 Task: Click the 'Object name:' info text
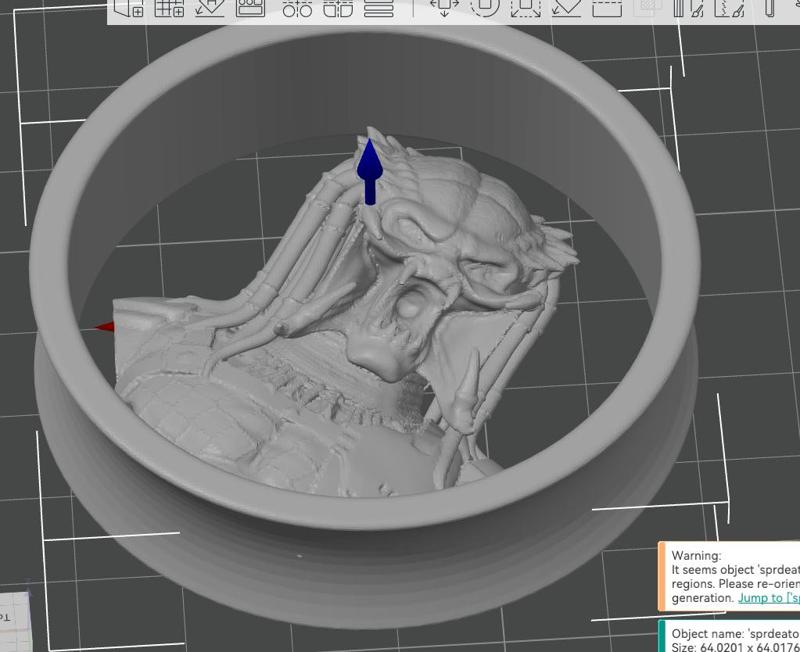[707, 634]
